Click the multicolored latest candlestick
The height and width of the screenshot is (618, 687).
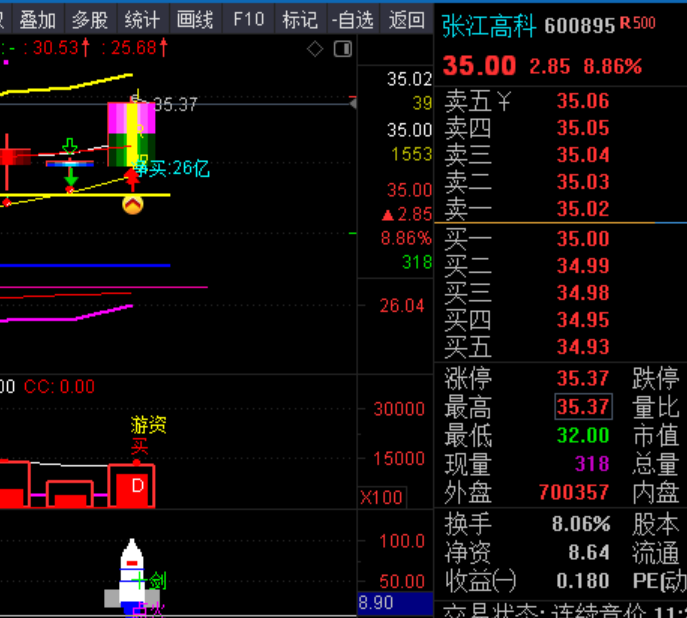click(131, 134)
